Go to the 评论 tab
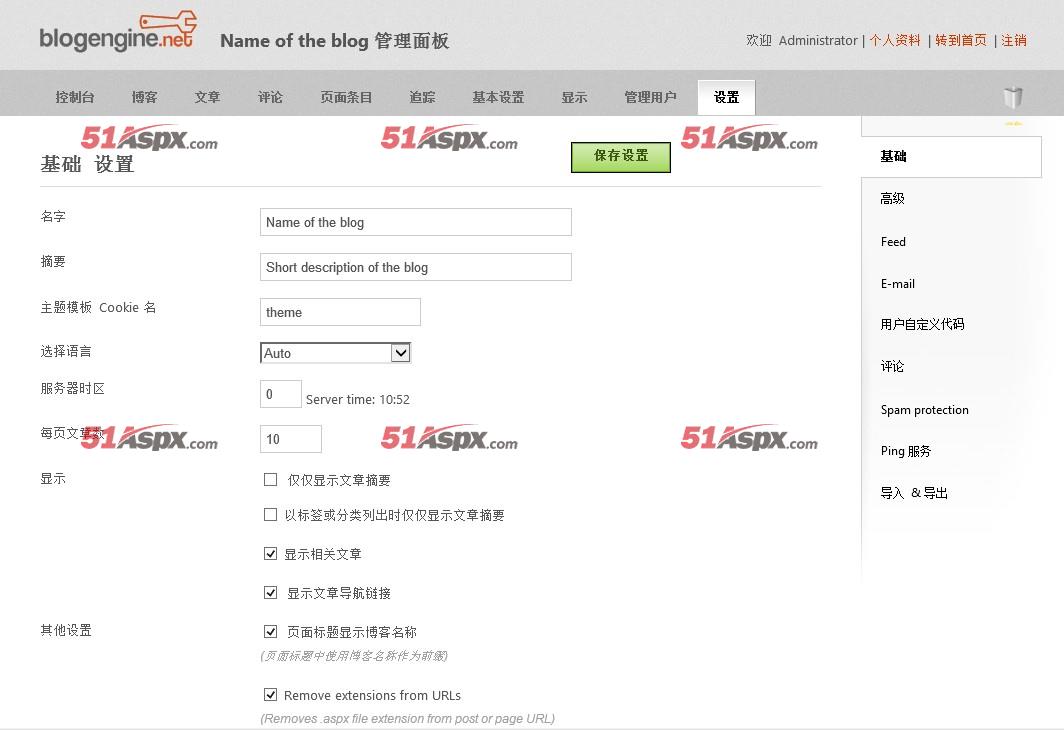The width and height of the screenshot is (1064, 730). coord(270,97)
